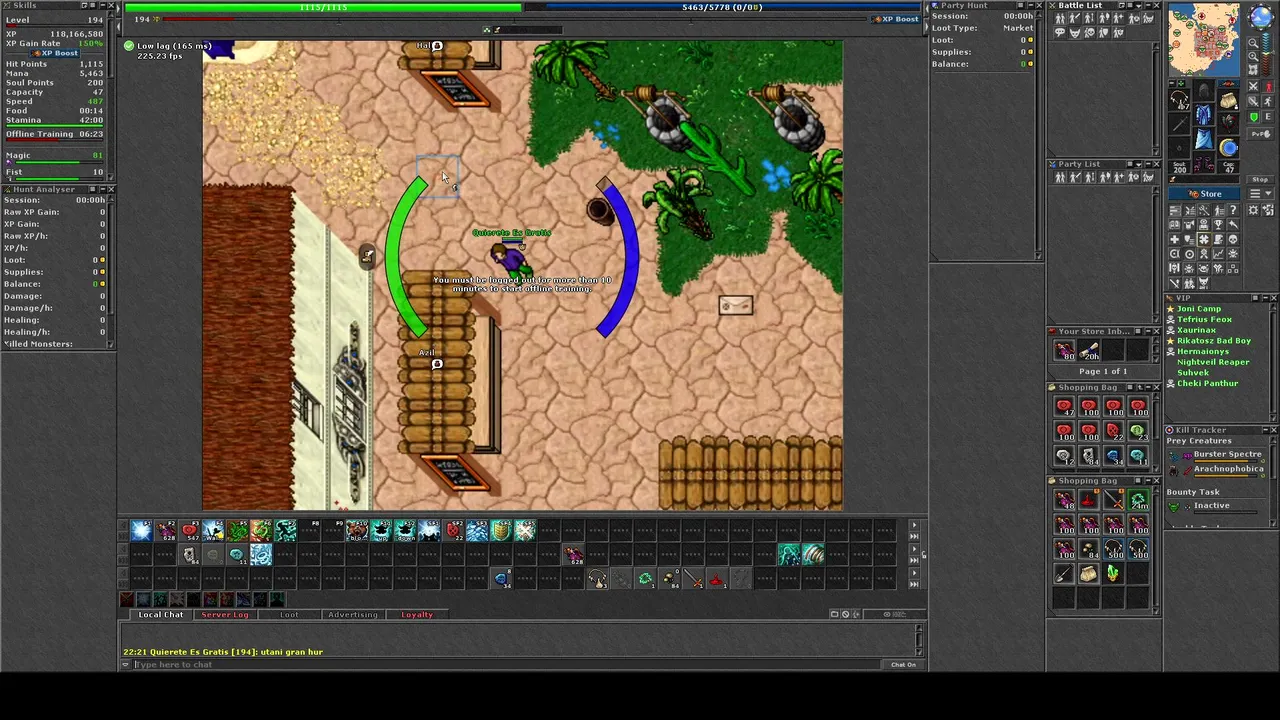Use crossed blades action slot in top row

click(x=525, y=529)
